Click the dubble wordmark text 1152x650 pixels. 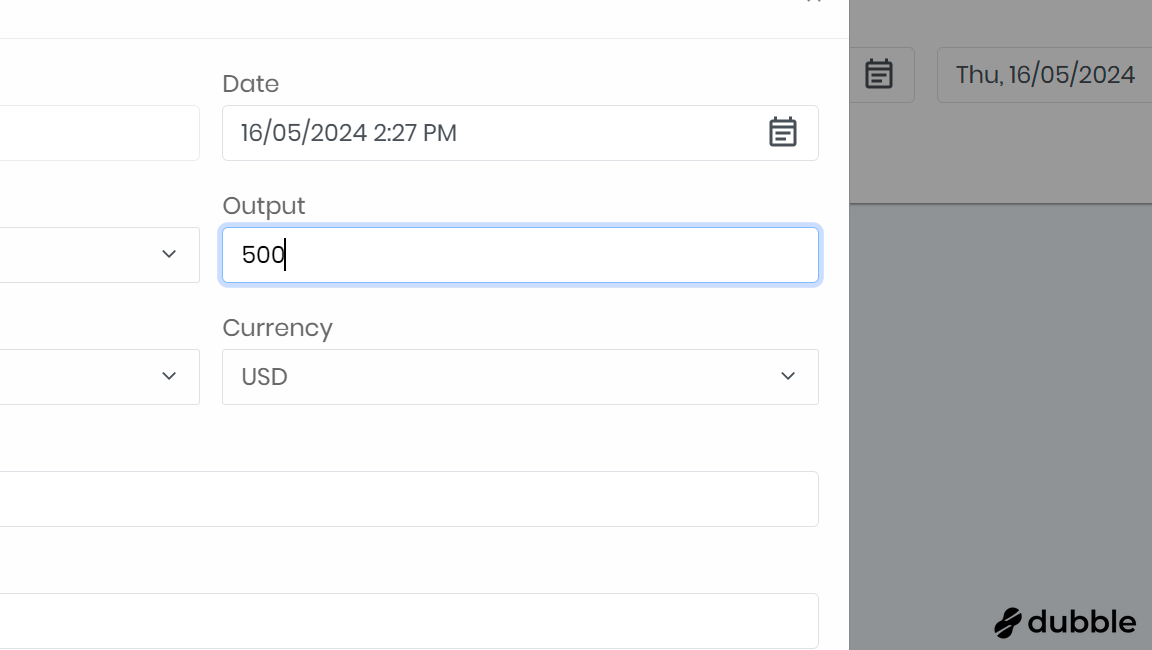click(1082, 622)
